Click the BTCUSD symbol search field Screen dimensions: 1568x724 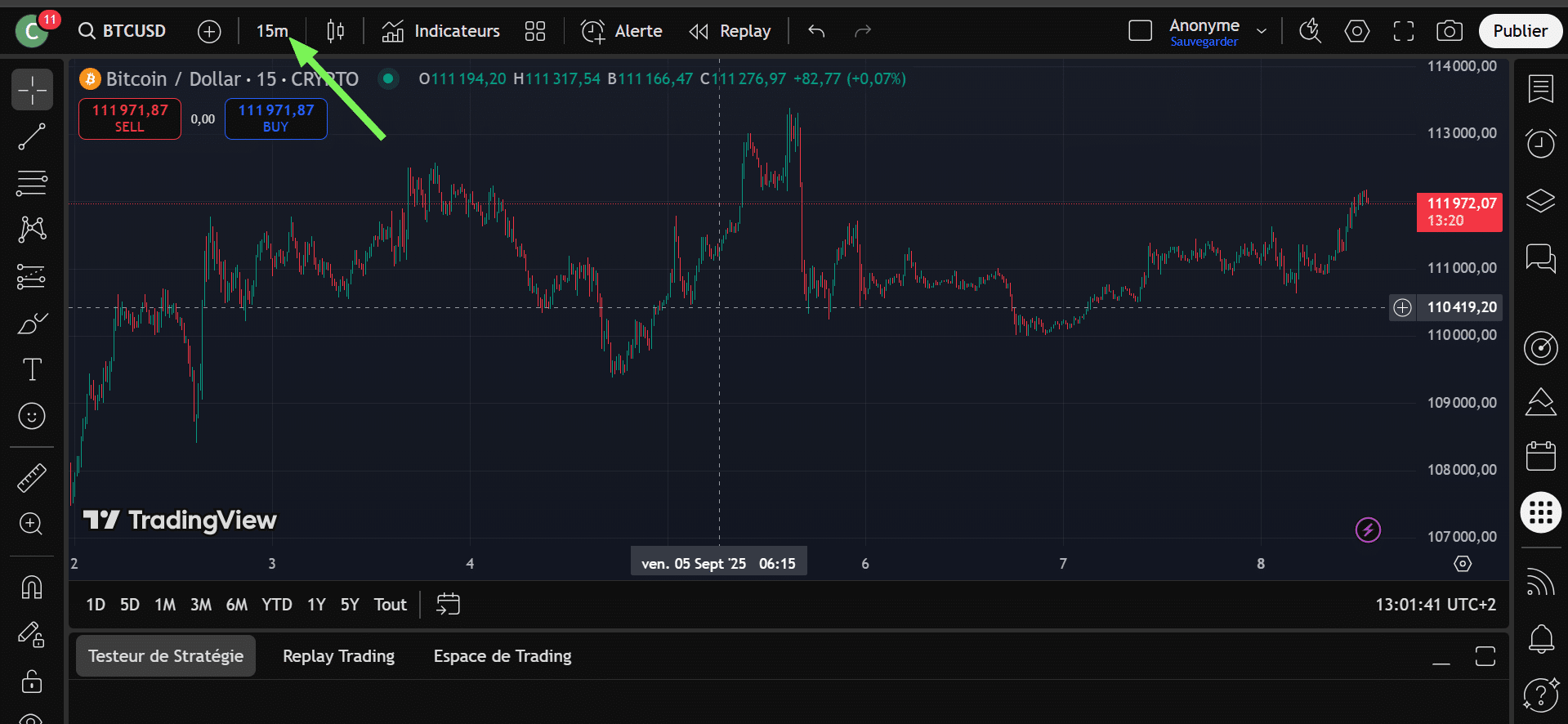pos(124,31)
